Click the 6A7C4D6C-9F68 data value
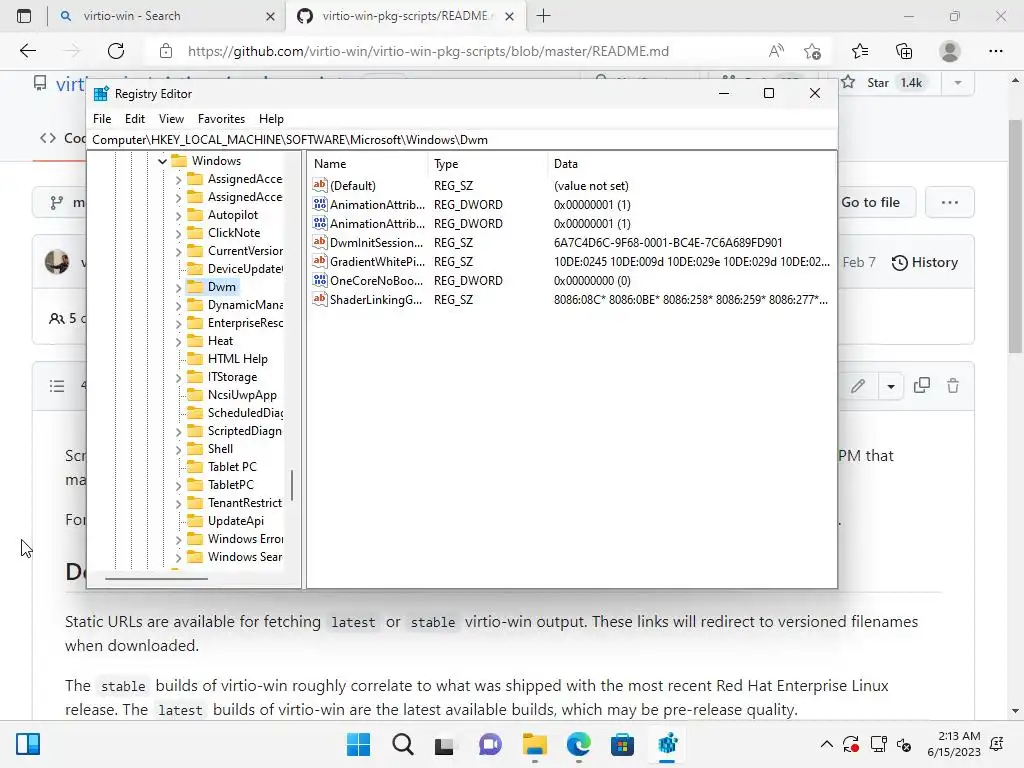 coord(667,242)
